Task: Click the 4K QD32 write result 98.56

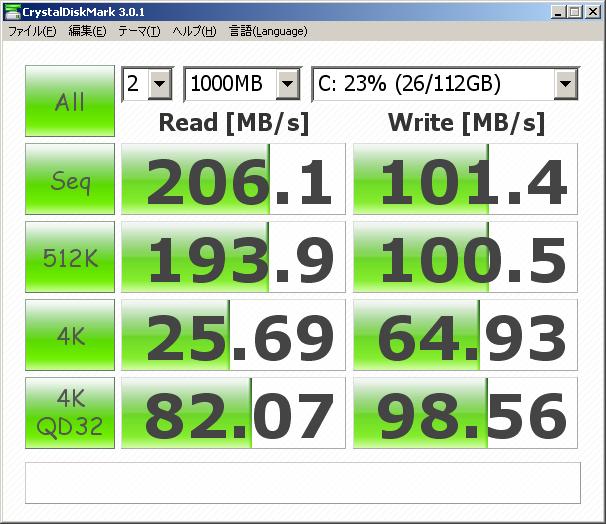Action: point(465,413)
